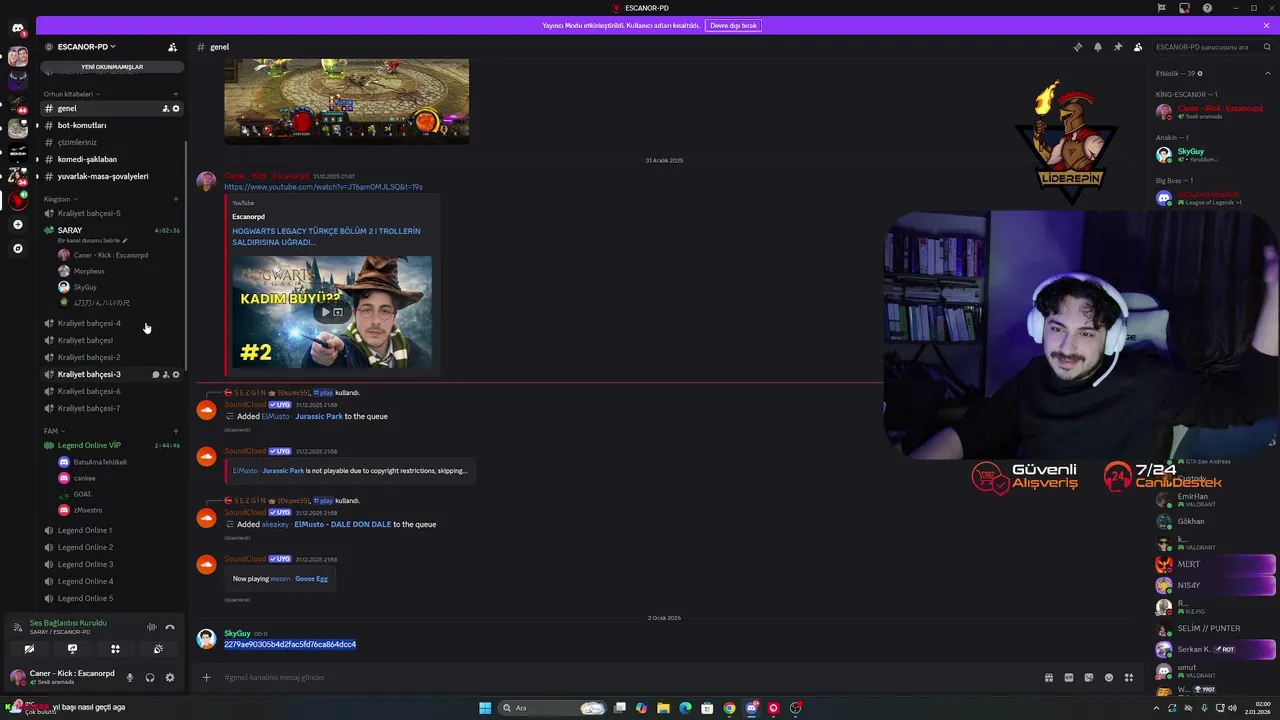This screenshot has width=1280, height=720.
Task: Open the emoji picker in message box
Action: coord(1109,677)
